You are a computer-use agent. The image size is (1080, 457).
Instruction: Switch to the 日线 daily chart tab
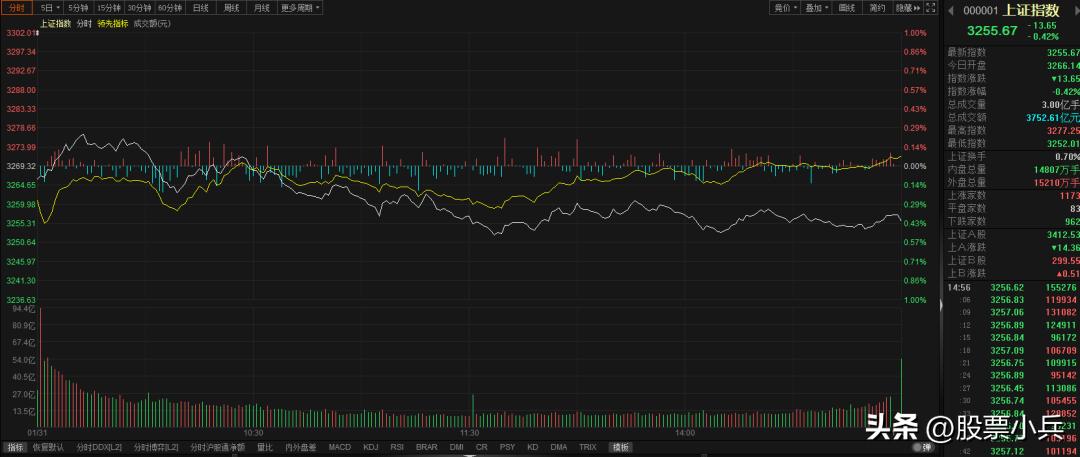click(199, 8)
